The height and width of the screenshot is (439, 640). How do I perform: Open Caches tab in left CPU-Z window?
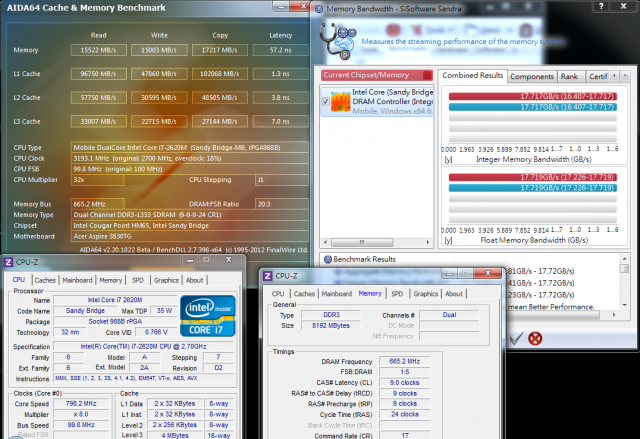pos(45,280)
